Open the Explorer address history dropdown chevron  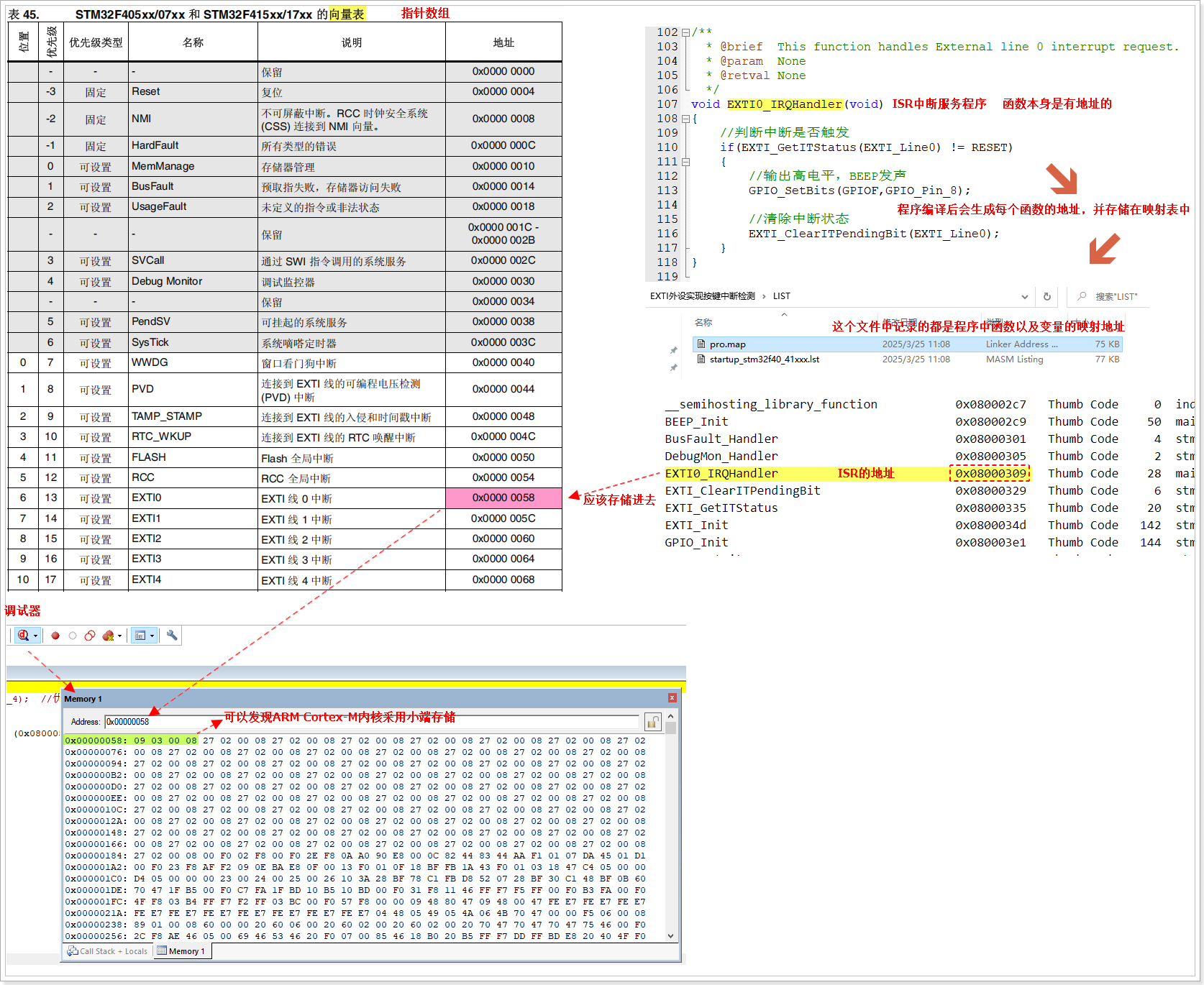coord(1024,297)
